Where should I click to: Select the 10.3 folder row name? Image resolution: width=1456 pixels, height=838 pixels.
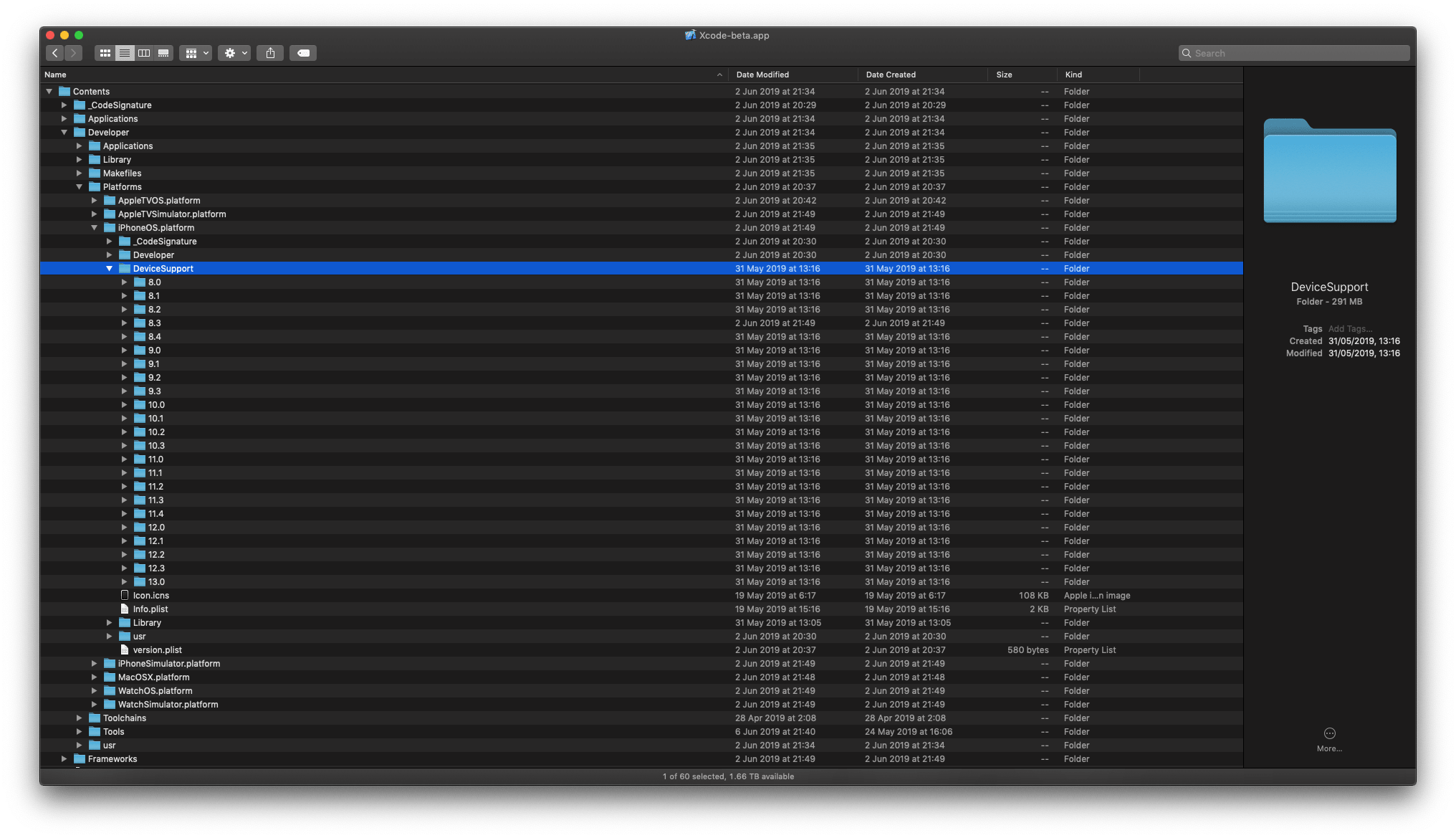coord(156,446)
